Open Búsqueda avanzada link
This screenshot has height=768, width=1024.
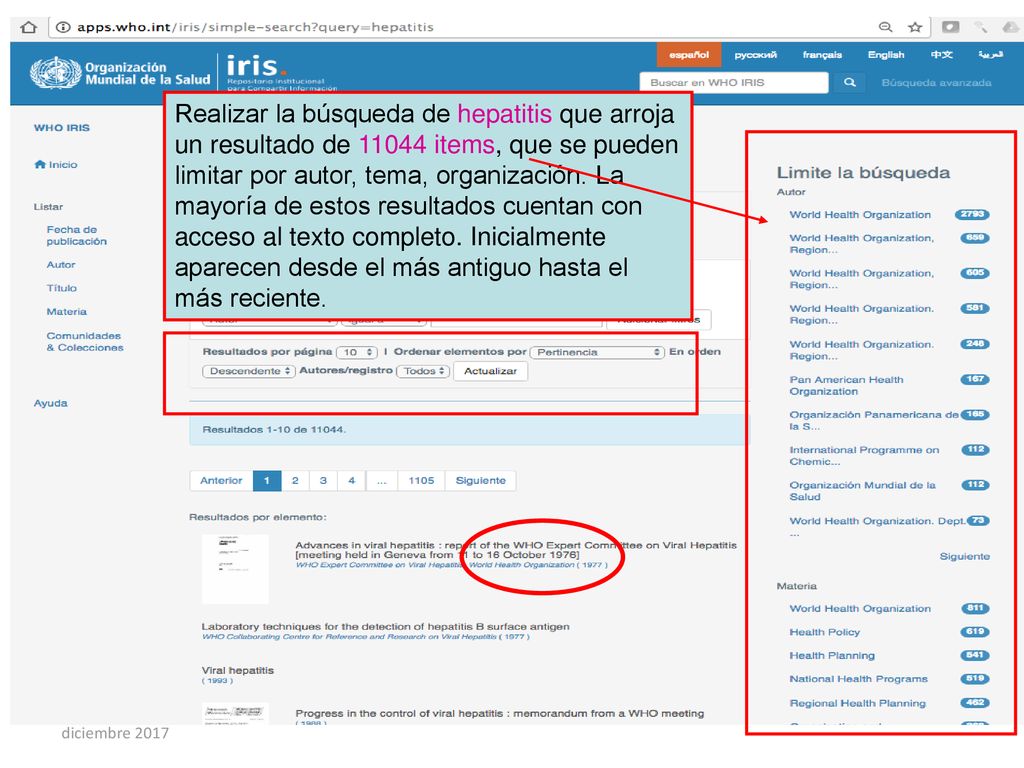click(936, 82)
